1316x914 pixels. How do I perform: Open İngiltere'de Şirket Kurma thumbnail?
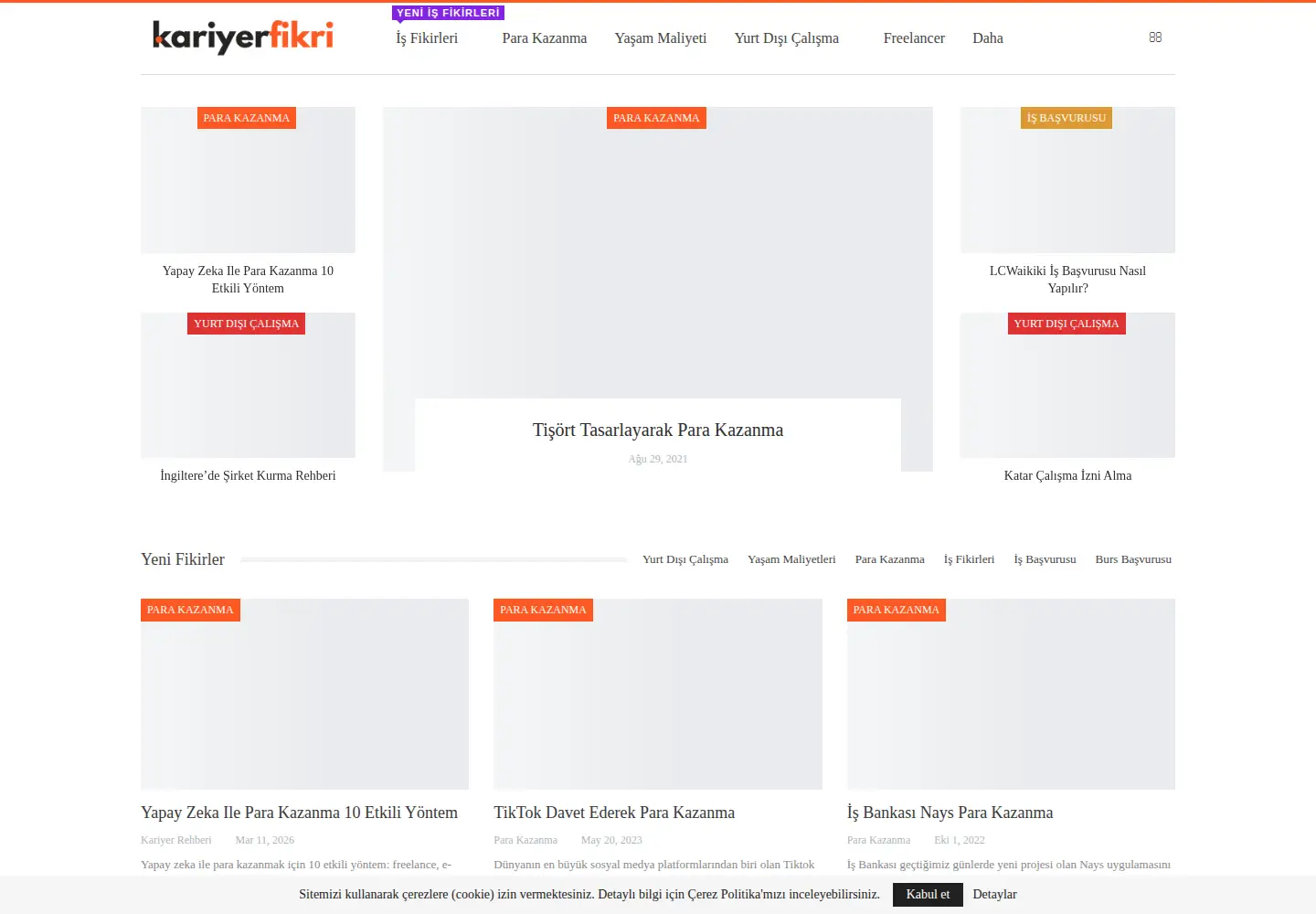click(x=248, y=395)
